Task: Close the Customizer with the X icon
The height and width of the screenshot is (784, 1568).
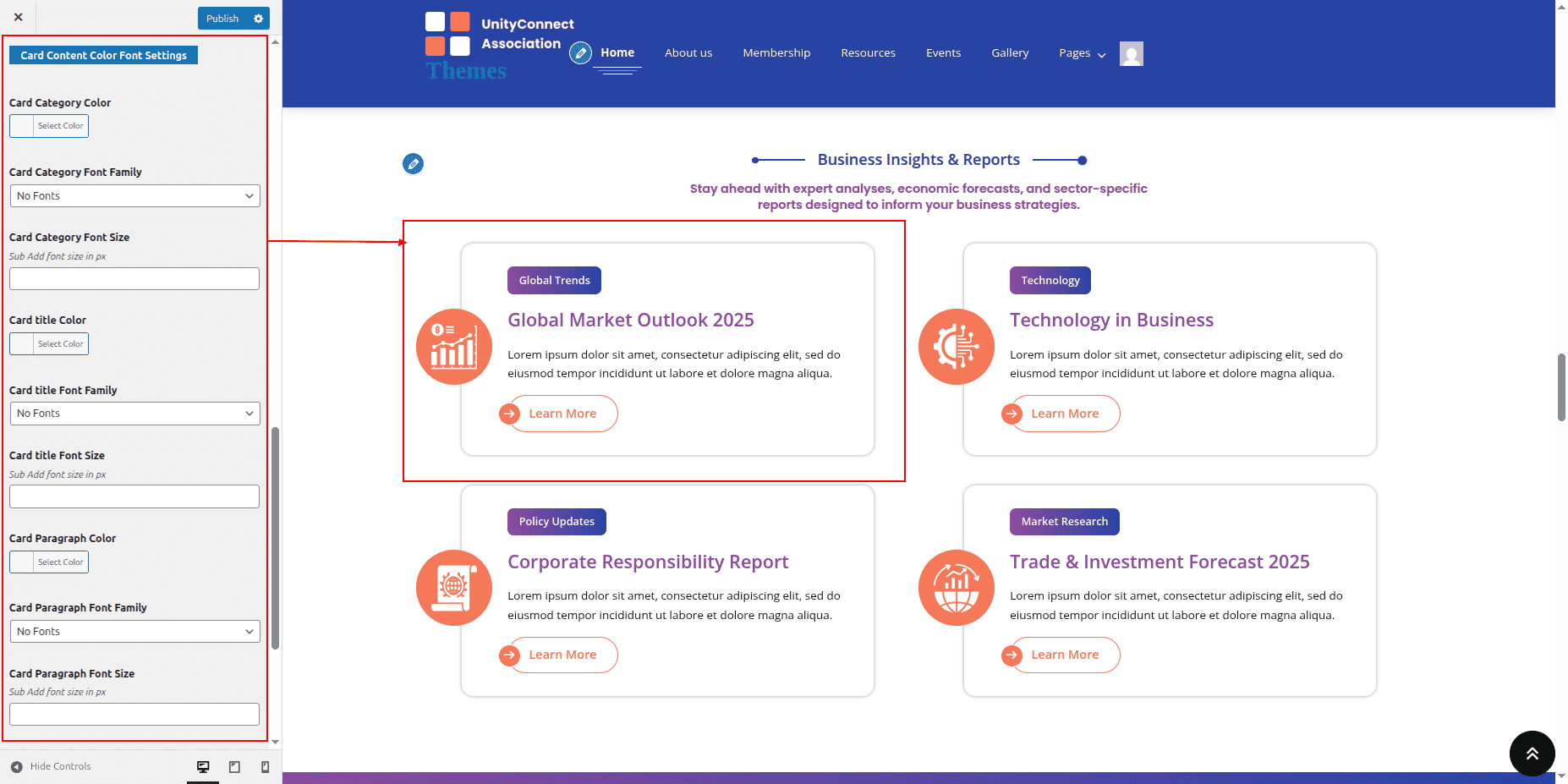Action: tap(18, 17)
